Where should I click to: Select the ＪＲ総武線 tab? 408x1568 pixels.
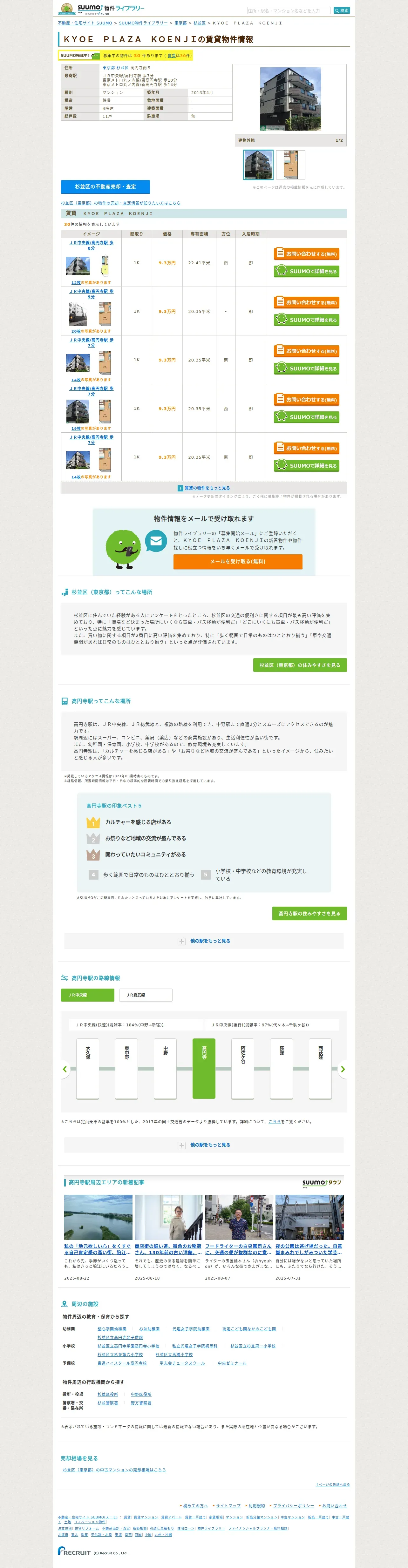146,995
